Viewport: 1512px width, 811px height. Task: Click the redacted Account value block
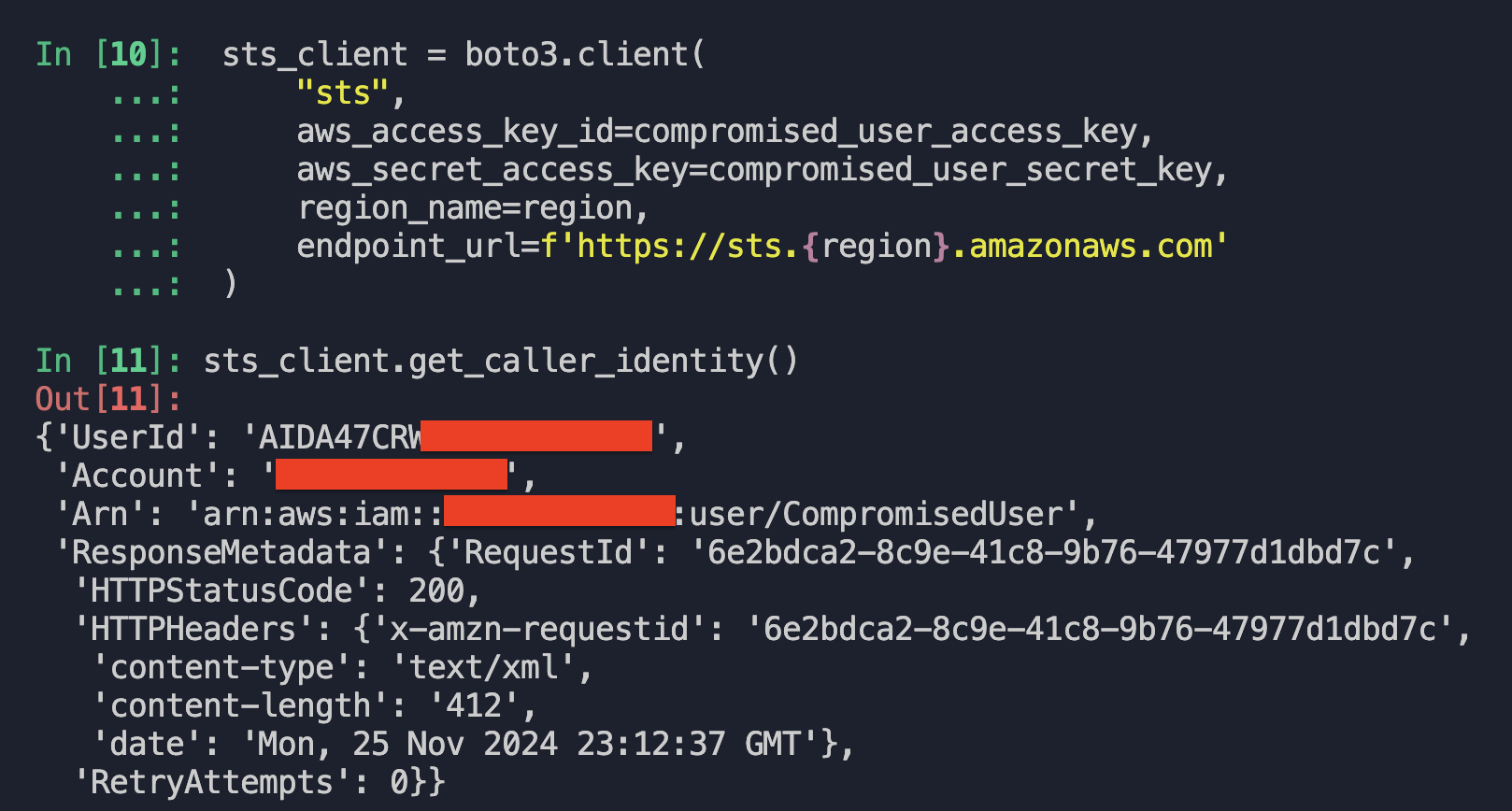click(392, 475)
